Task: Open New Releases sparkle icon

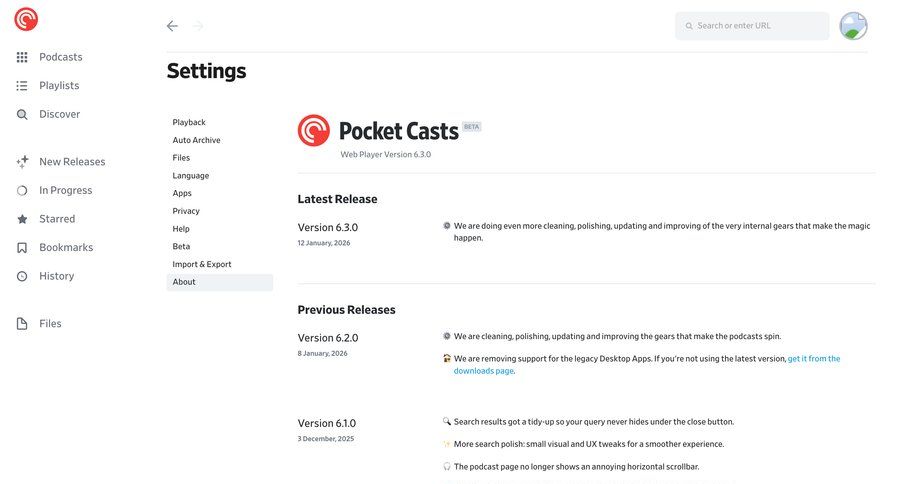Action: [22, 162]
